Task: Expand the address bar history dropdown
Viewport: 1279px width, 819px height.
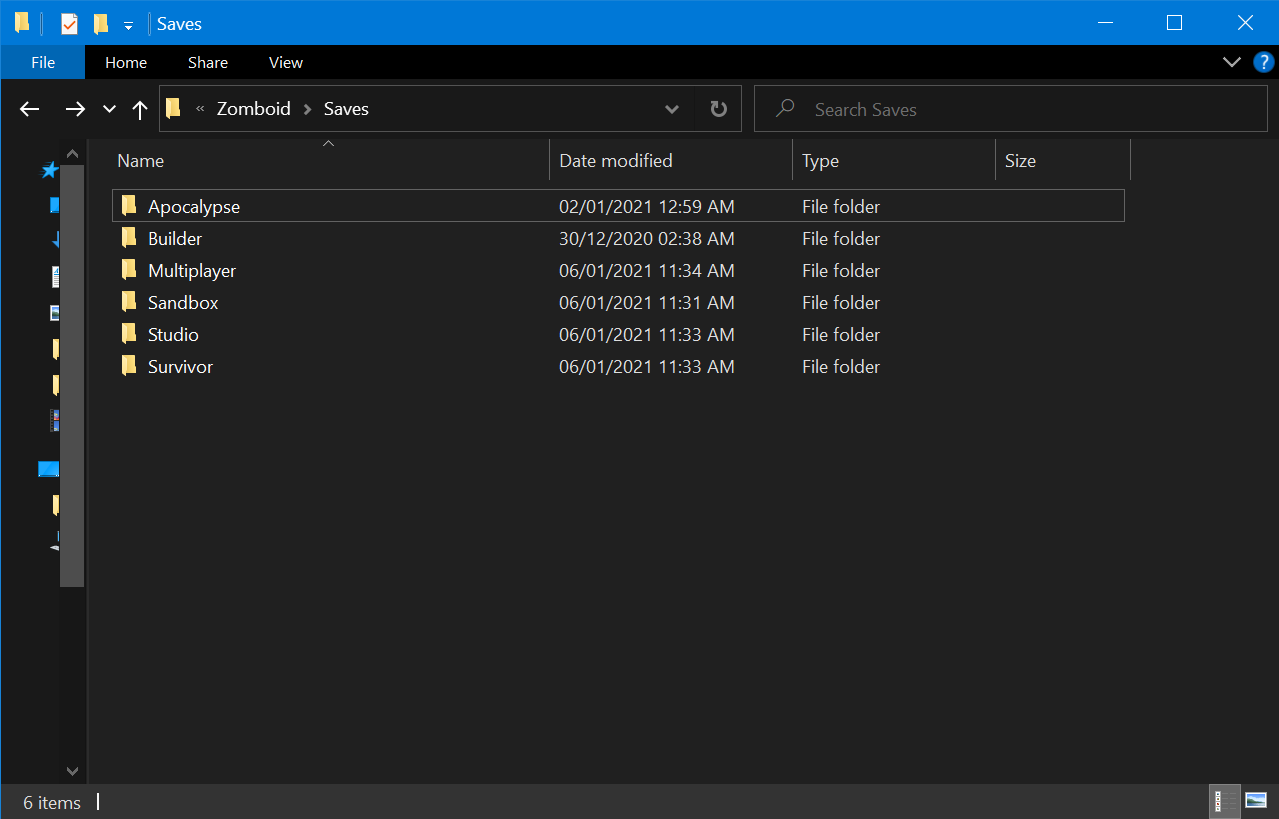Action: [672, 109]
